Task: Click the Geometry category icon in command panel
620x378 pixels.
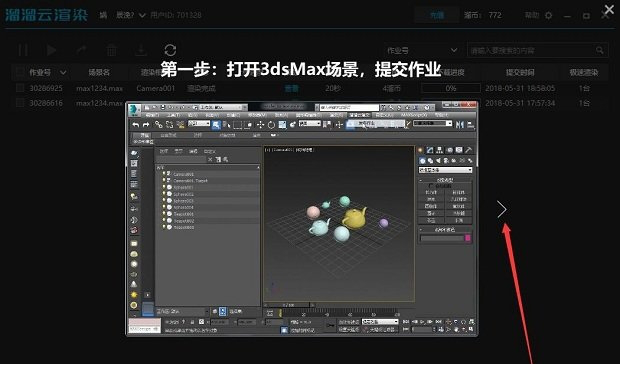Action: [422, 161]
